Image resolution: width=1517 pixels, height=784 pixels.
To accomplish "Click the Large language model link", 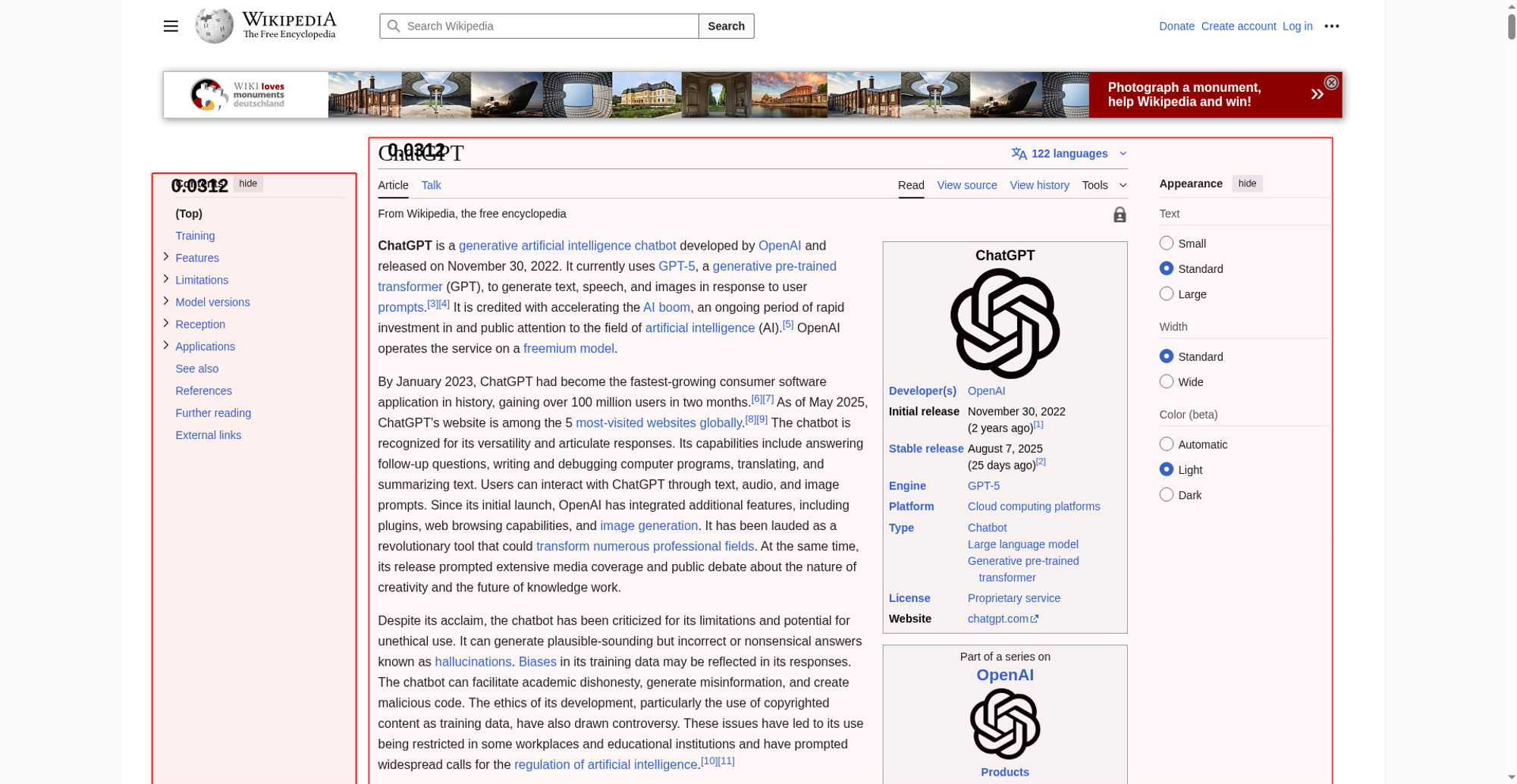I will point(1022,544).
